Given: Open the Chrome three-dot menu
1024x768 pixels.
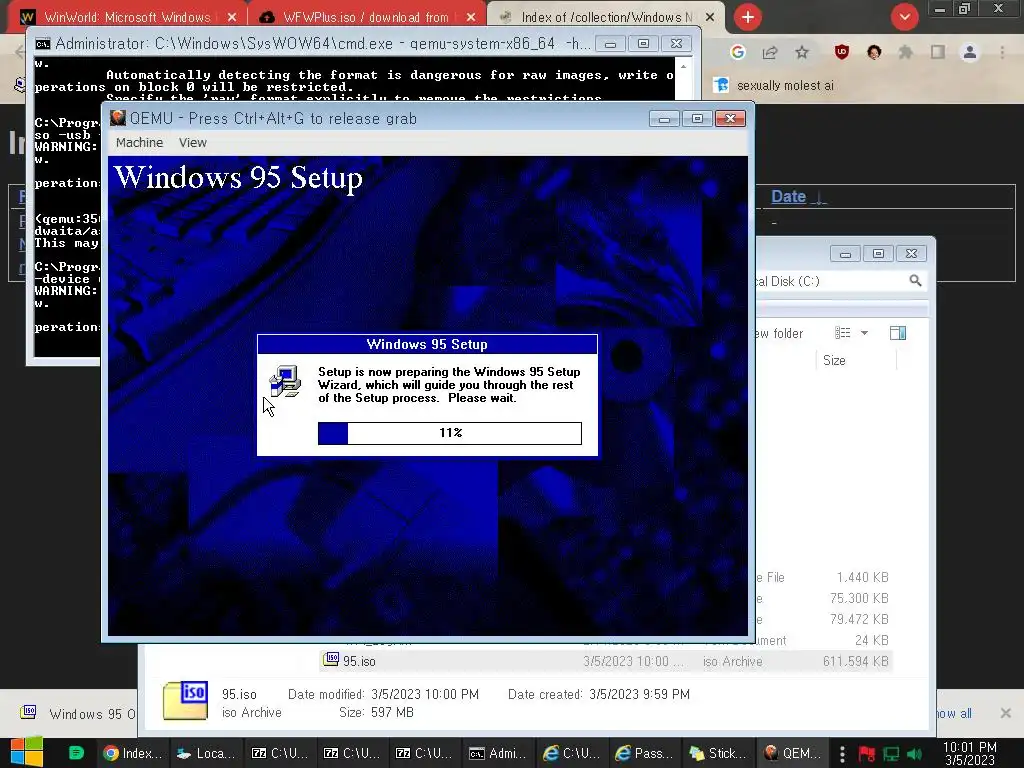Looking at the screenshot, I should tap(1002, 52).
